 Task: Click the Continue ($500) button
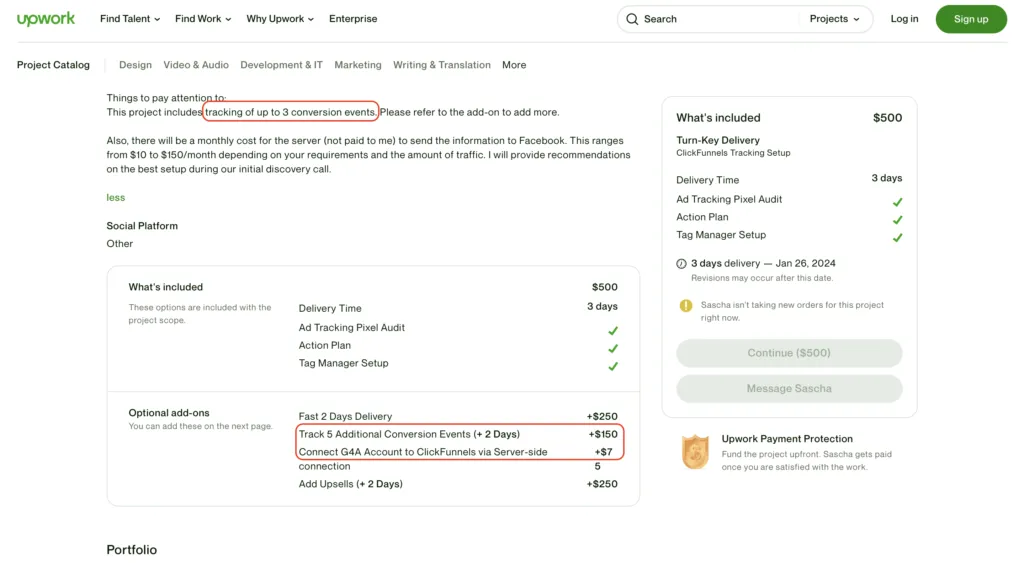click(x=789, y=353)
